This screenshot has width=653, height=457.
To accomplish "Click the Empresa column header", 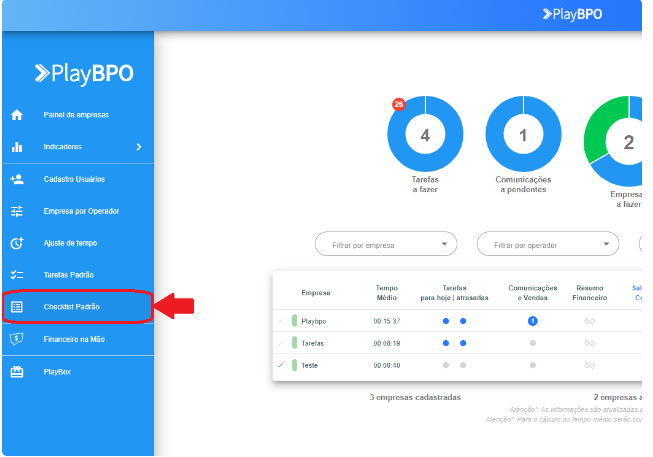I will coord(316,293).
